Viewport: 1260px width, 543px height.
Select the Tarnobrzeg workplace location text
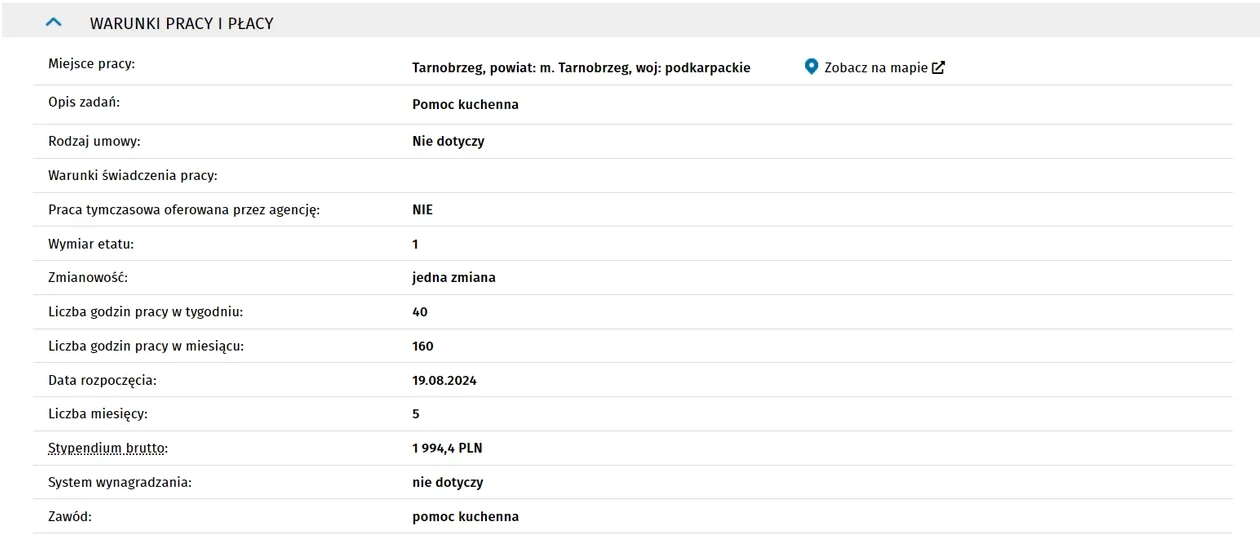click(581, 68)
